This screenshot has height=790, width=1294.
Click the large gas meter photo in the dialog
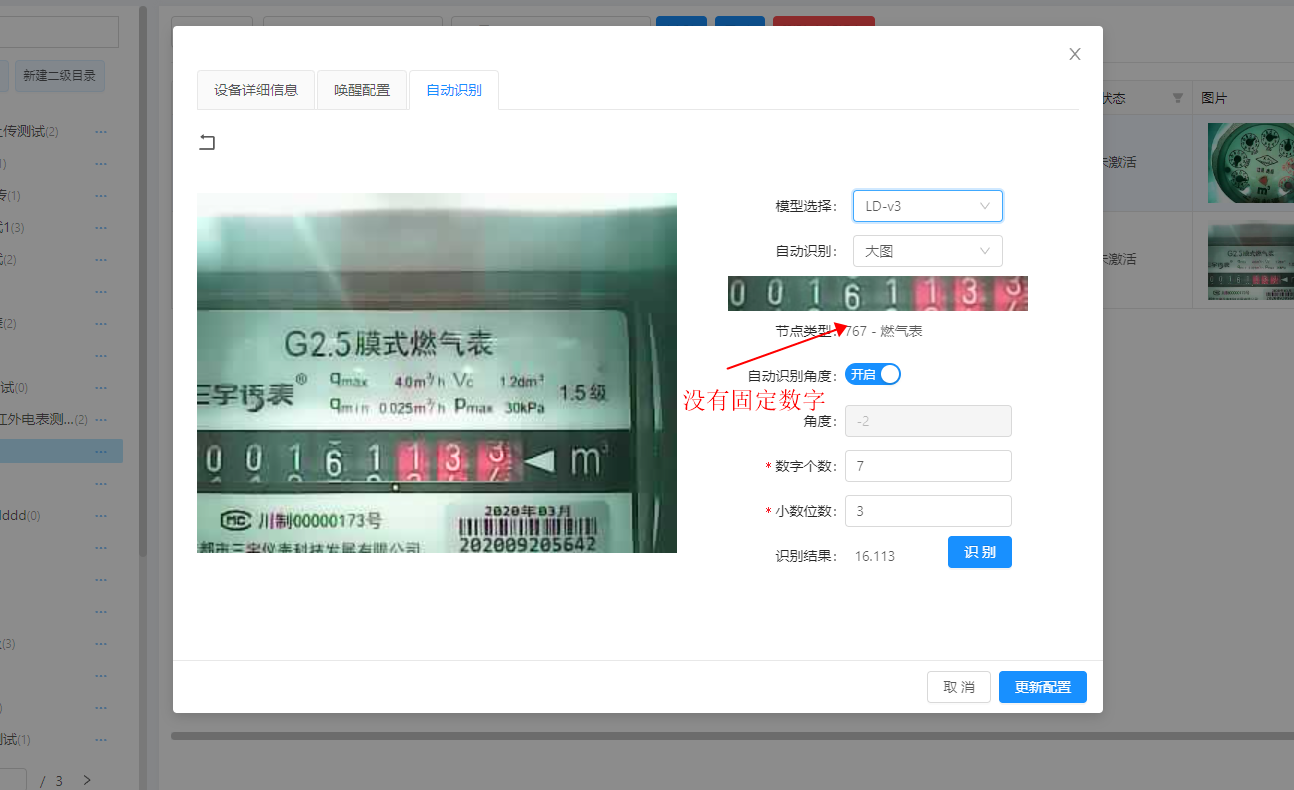(437, 373)
